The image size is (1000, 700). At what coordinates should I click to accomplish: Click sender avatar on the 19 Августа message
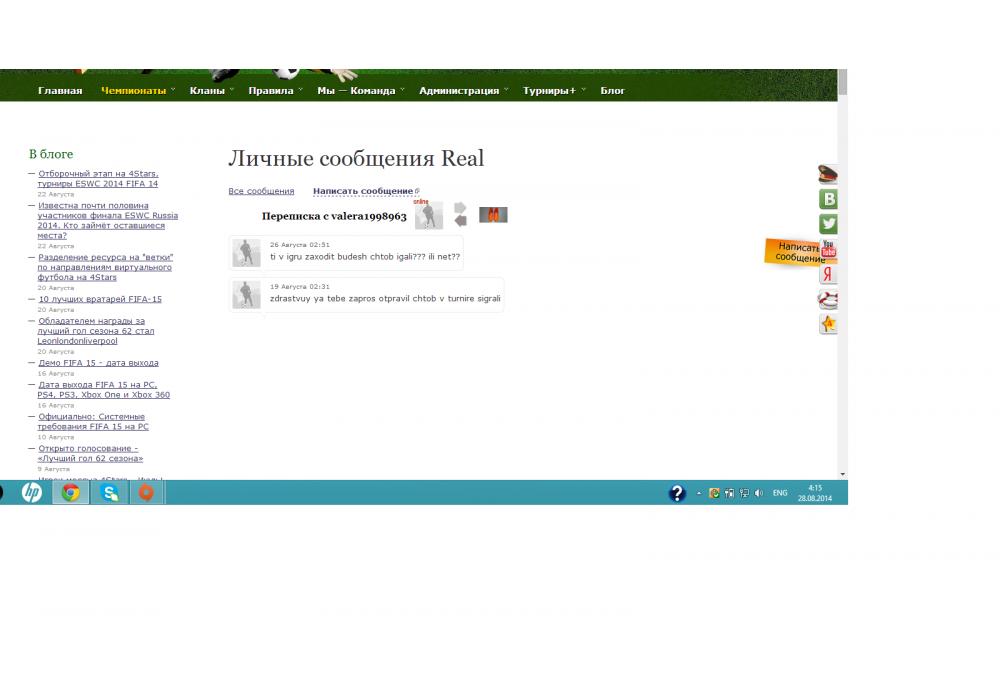pyautogui.click(x=246, y=295)
